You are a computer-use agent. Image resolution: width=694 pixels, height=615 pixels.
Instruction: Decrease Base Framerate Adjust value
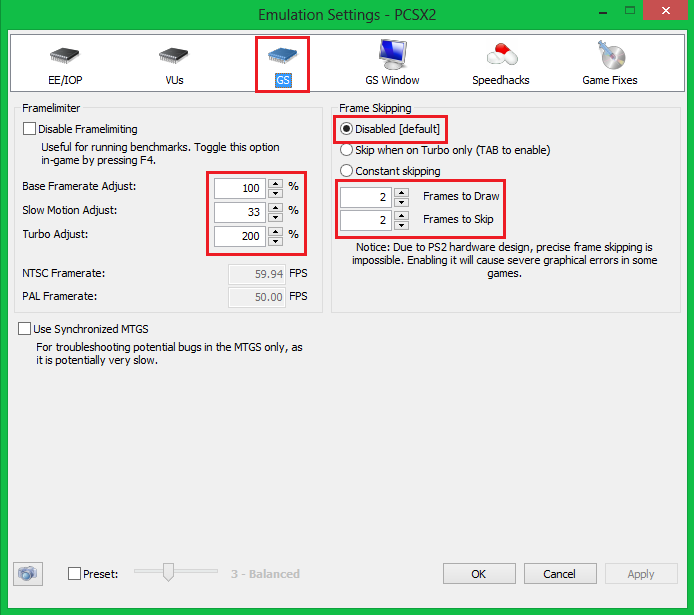(276, 193)
